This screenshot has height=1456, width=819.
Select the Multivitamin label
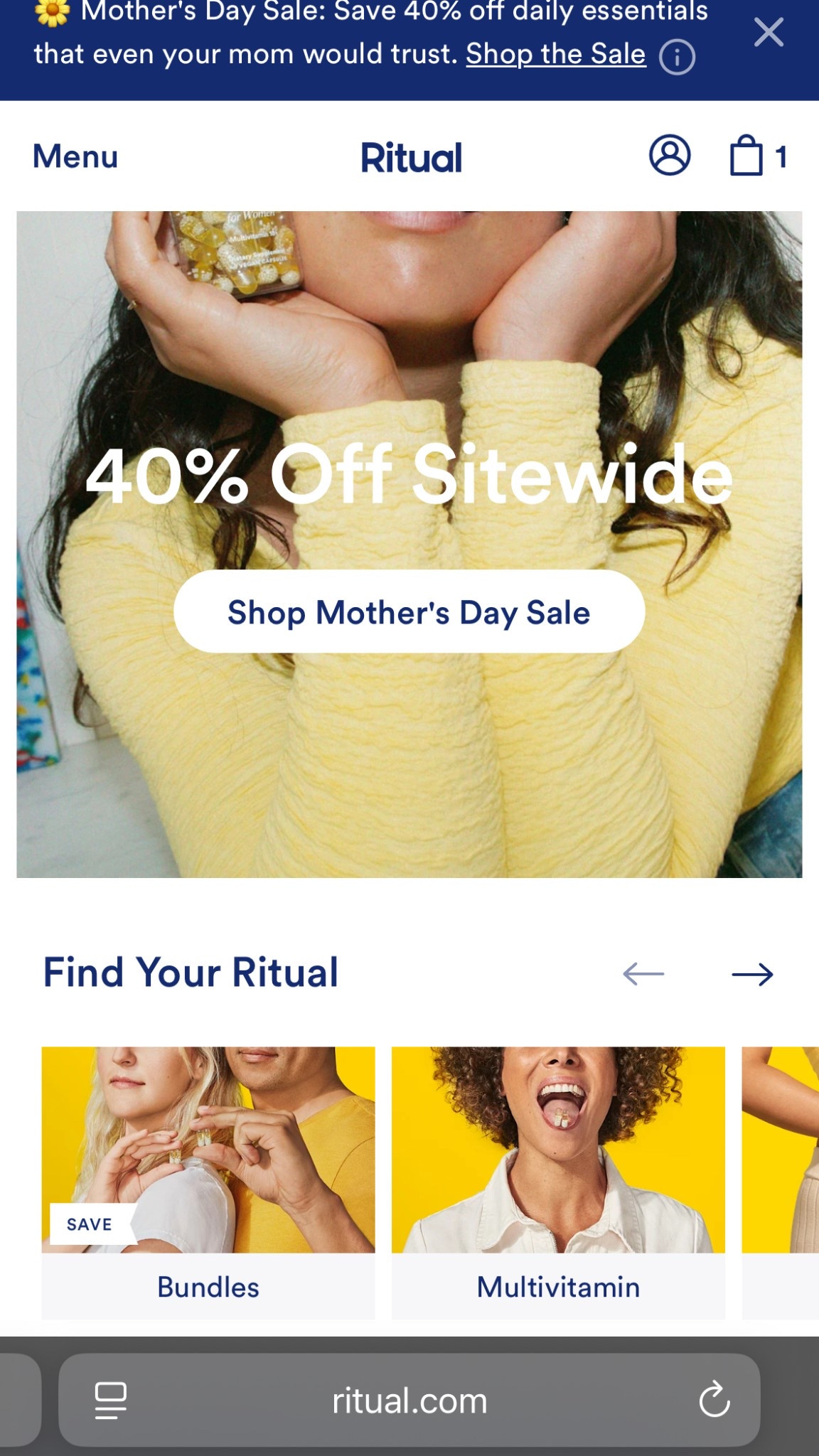(x=558, y=1287)
